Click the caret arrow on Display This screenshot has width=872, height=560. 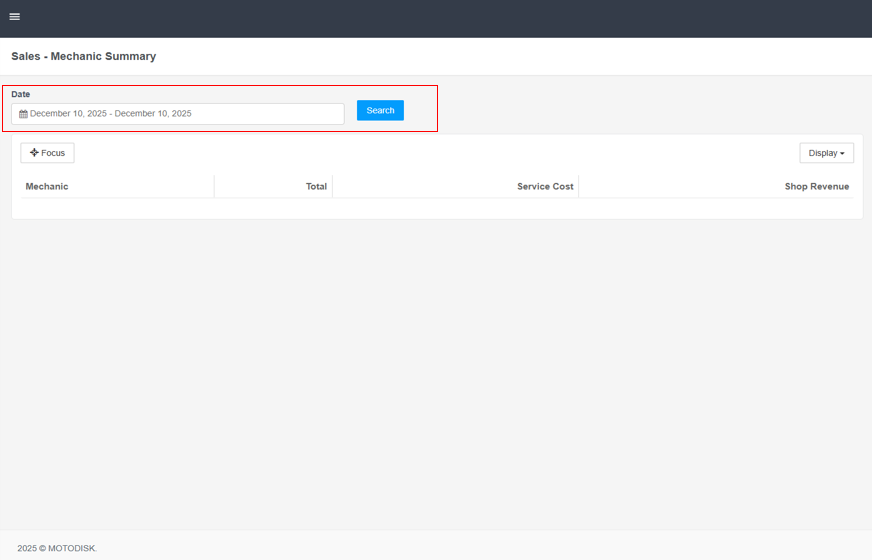click(x=842, y=154)
